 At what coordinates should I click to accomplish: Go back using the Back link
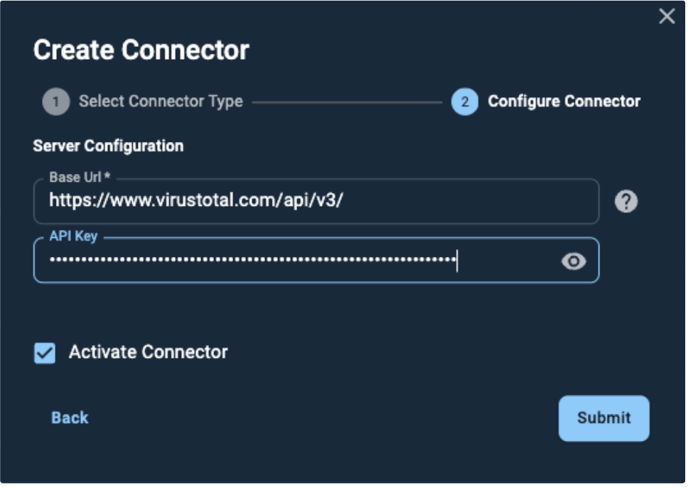(70, 418)
